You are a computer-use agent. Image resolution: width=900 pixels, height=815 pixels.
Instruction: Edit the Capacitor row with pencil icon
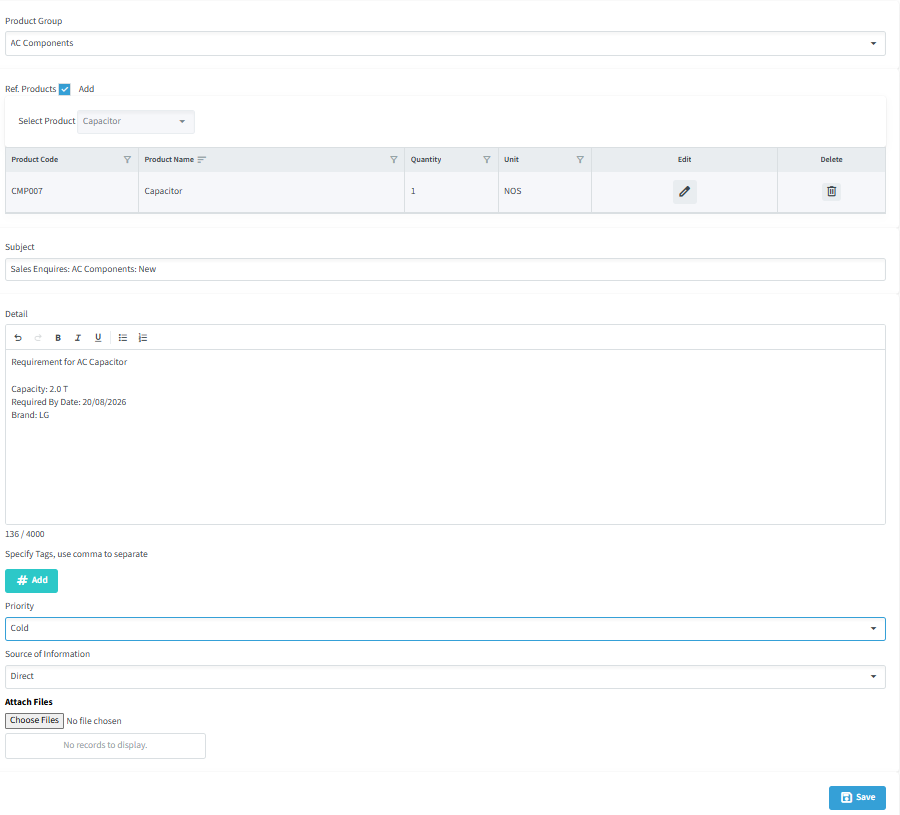685,192
